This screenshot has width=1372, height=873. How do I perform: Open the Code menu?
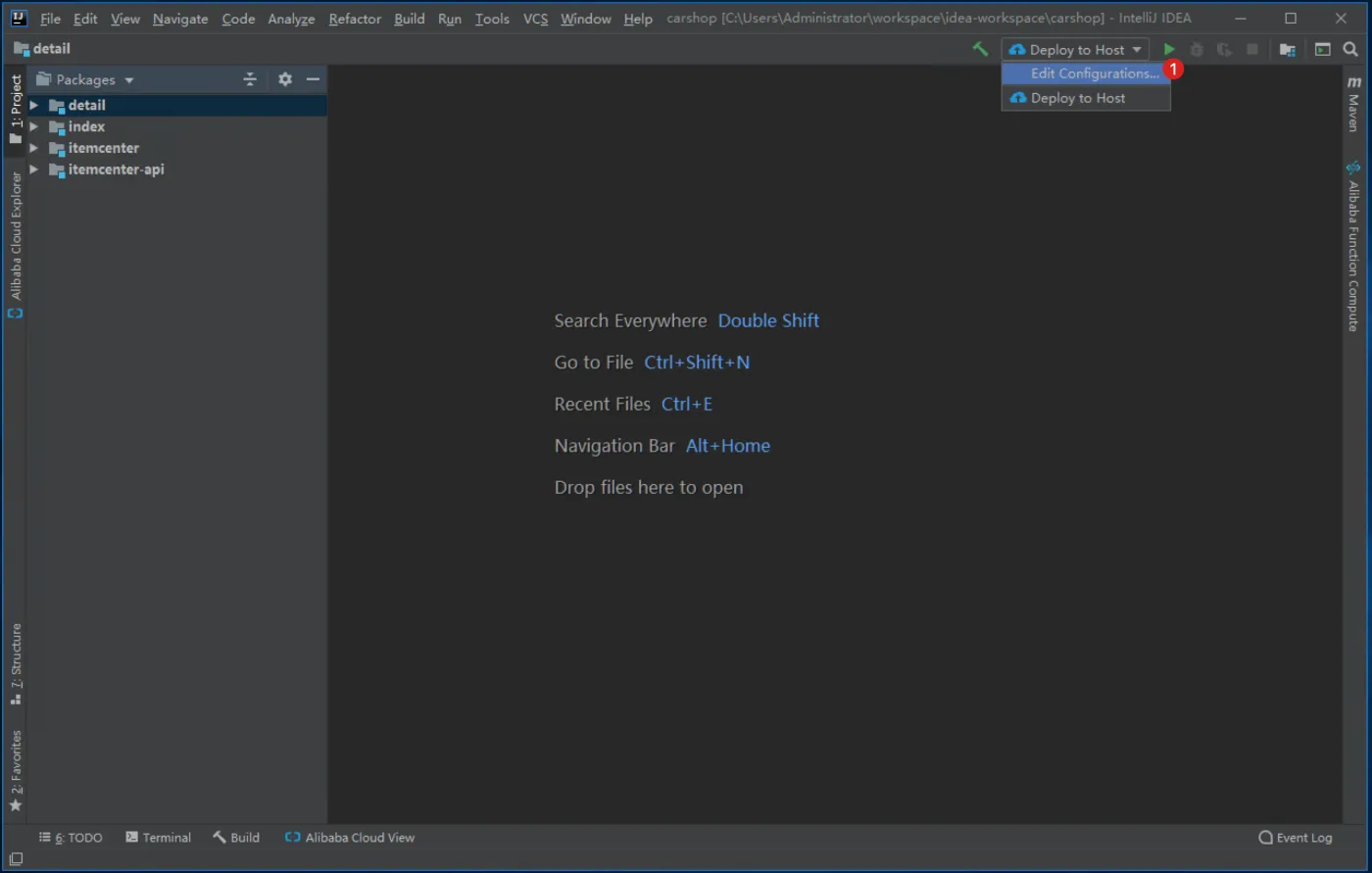[238, 19]
